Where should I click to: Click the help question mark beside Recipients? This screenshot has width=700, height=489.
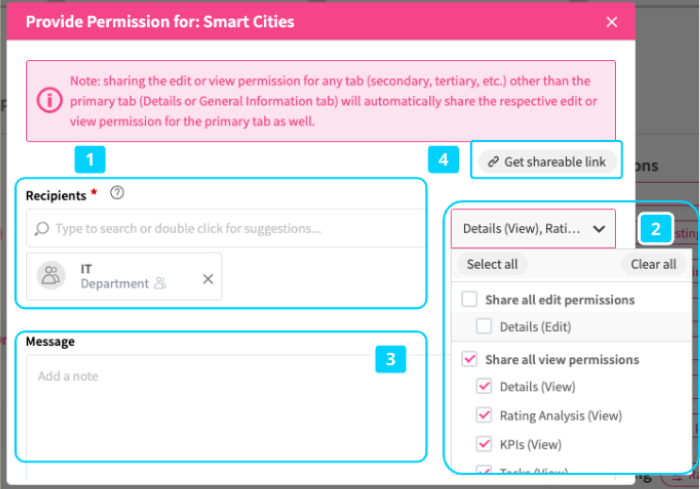[117, 193]
